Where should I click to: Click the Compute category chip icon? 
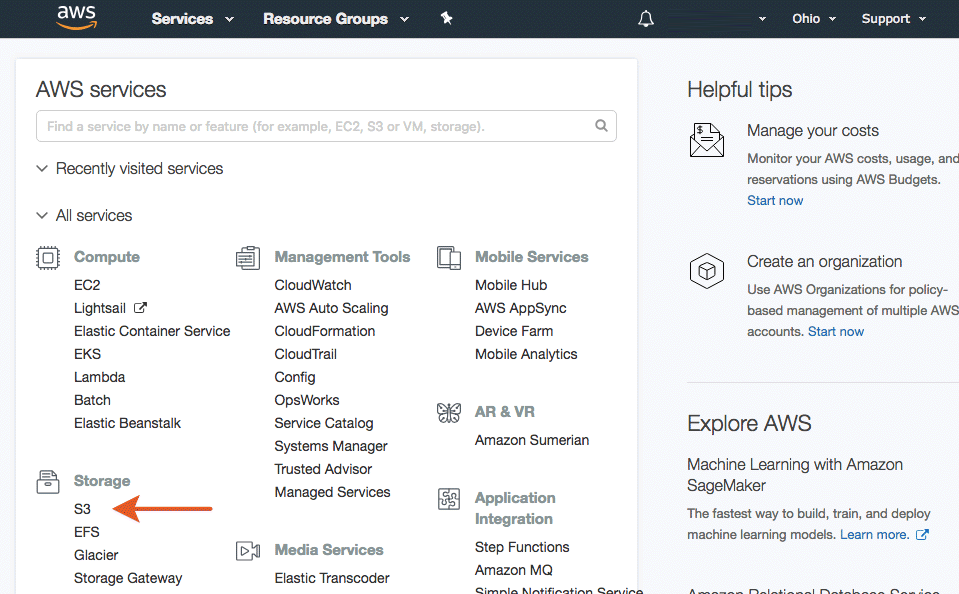[x=48, y=258]
